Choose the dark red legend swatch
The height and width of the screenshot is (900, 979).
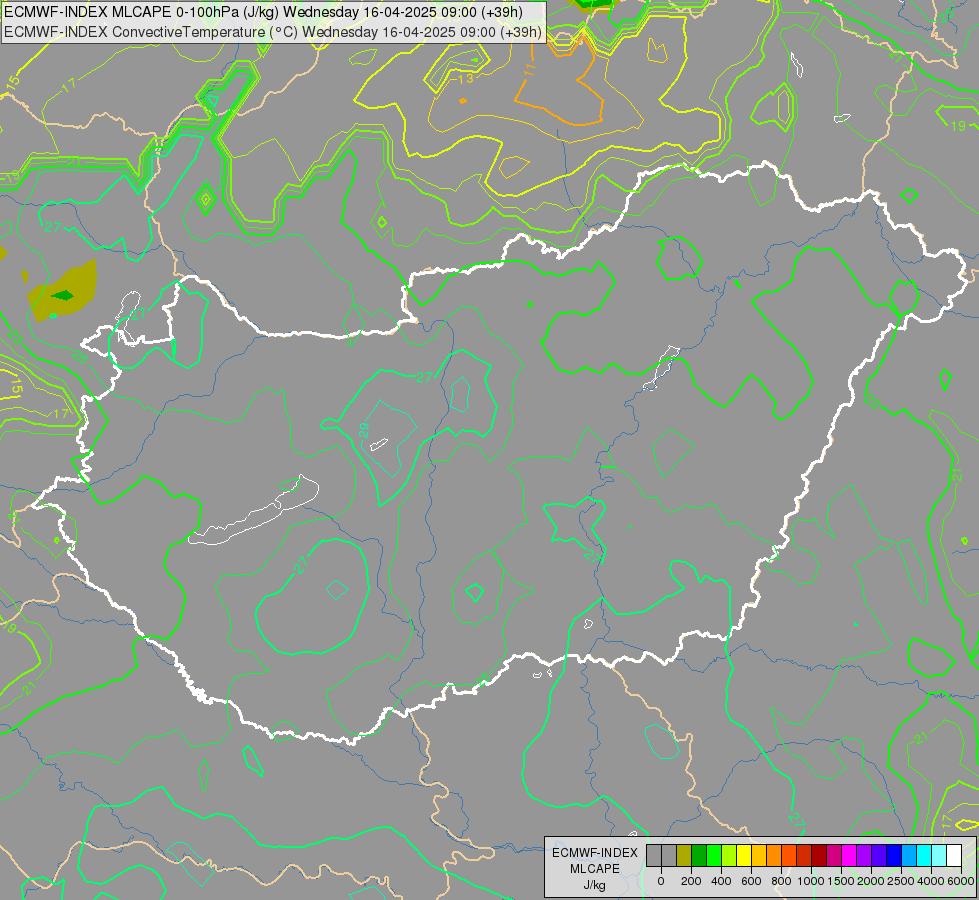click(x=819, y=855)
